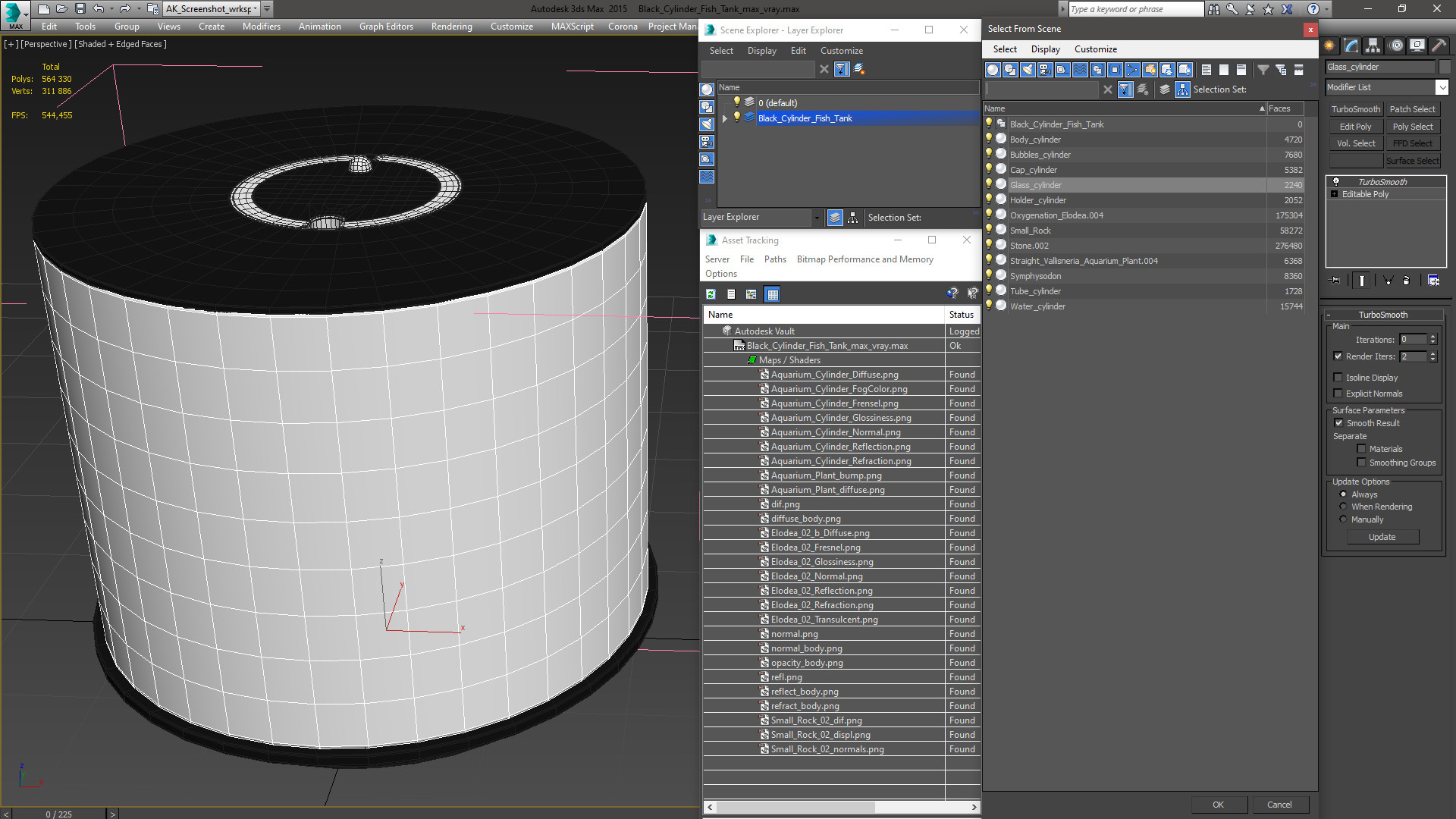1456x819 pixels.
Task: Open Display menu in Scene Explorer
Action: pos(761,51)
